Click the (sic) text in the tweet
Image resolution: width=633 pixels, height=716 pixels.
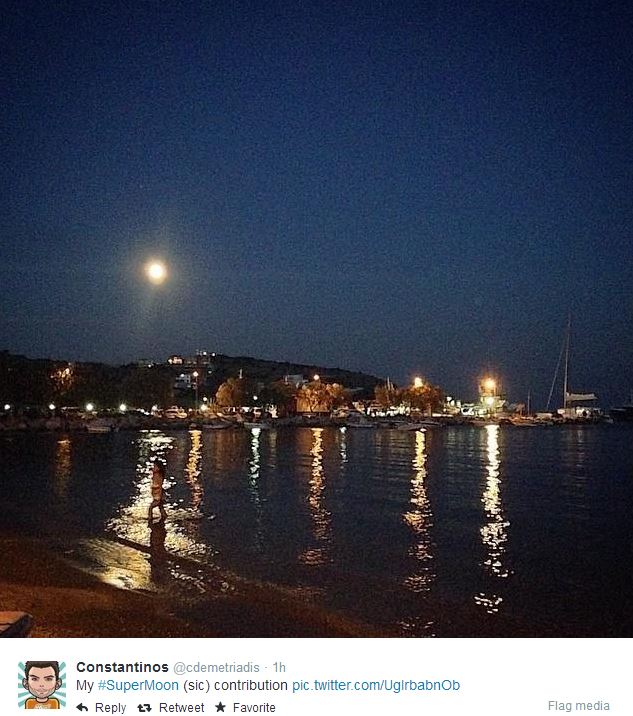coord(196,685)
